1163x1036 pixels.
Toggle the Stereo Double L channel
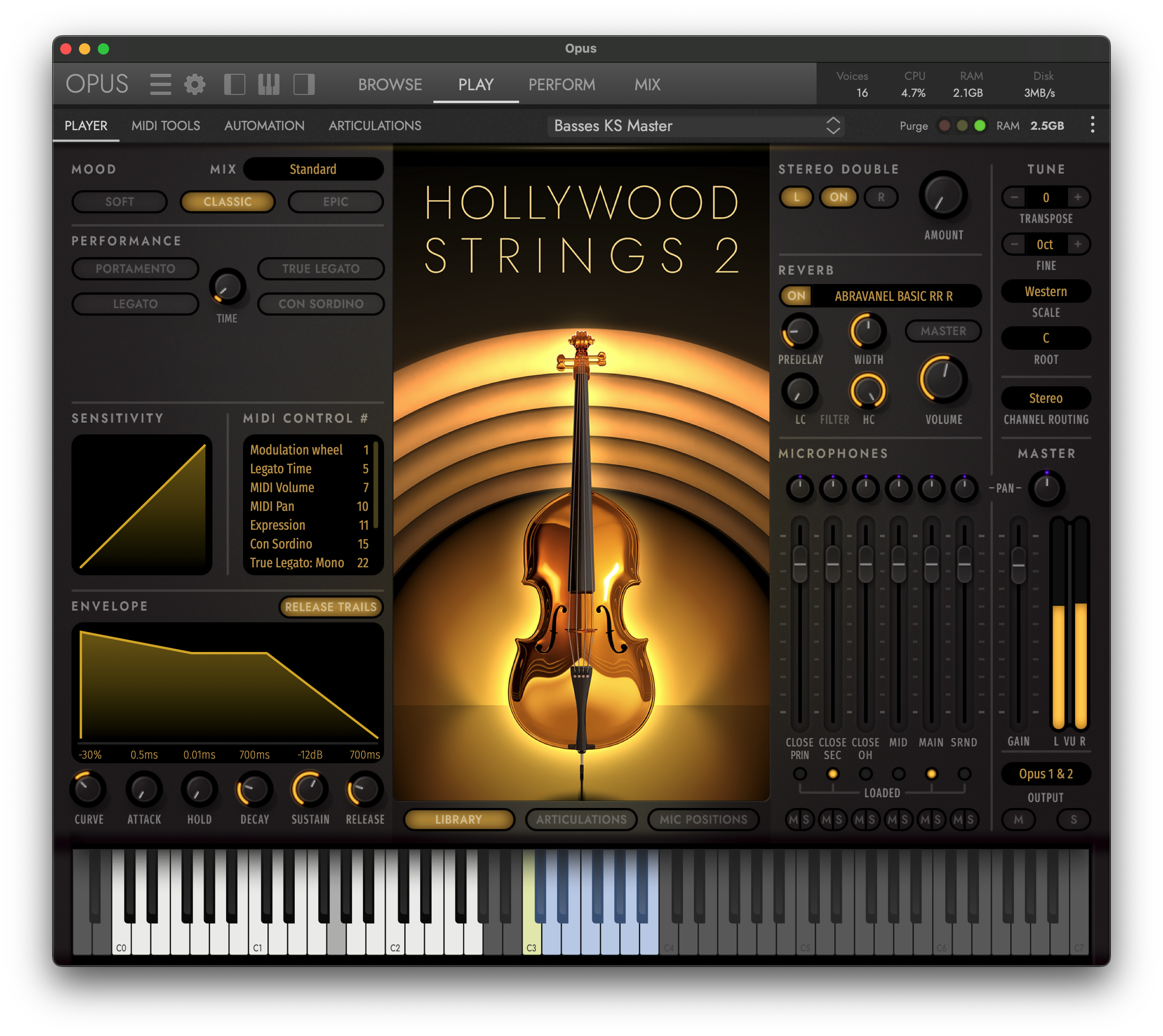coord(796,197)
